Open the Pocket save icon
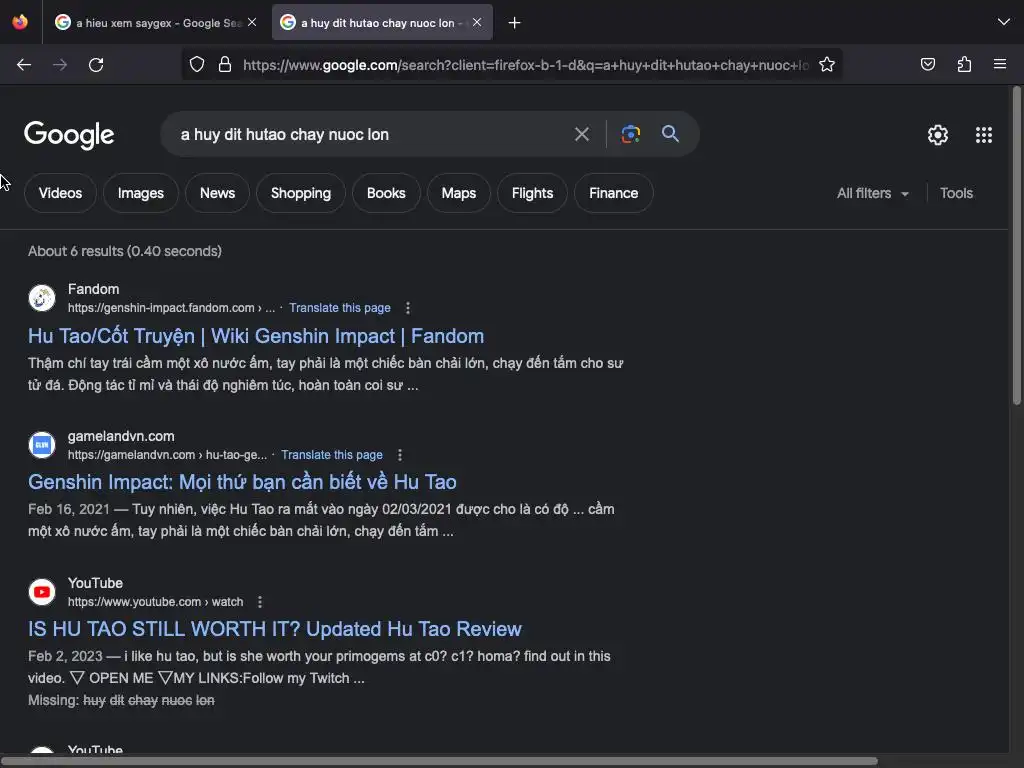 [x=927, y=64]
